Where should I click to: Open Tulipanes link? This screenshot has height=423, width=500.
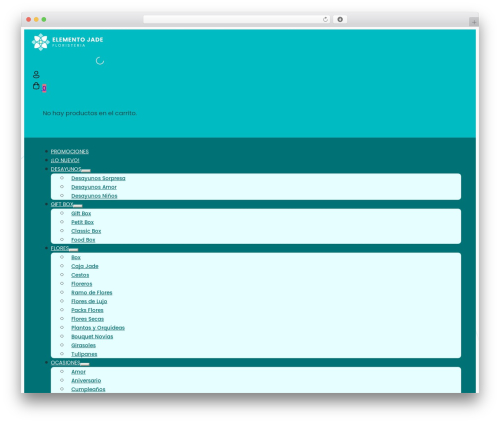coord(84,354)
